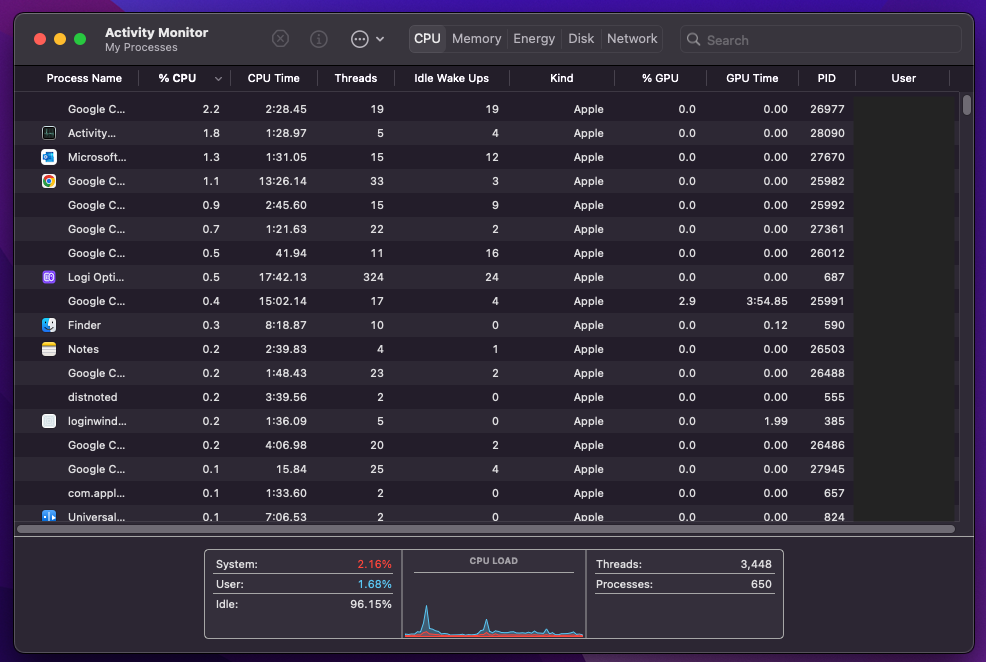Sort by the Kind column header
The image size is (986, 662).
click(x=562, y=79)
